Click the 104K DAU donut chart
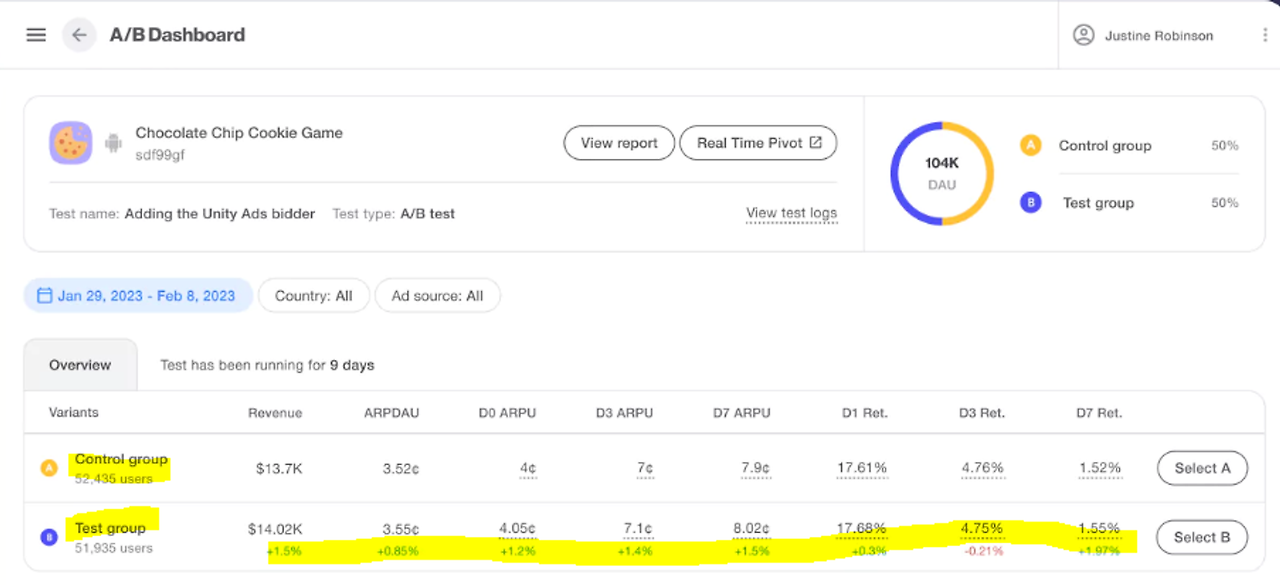The image size is (1280, 585). click(941, 173)
